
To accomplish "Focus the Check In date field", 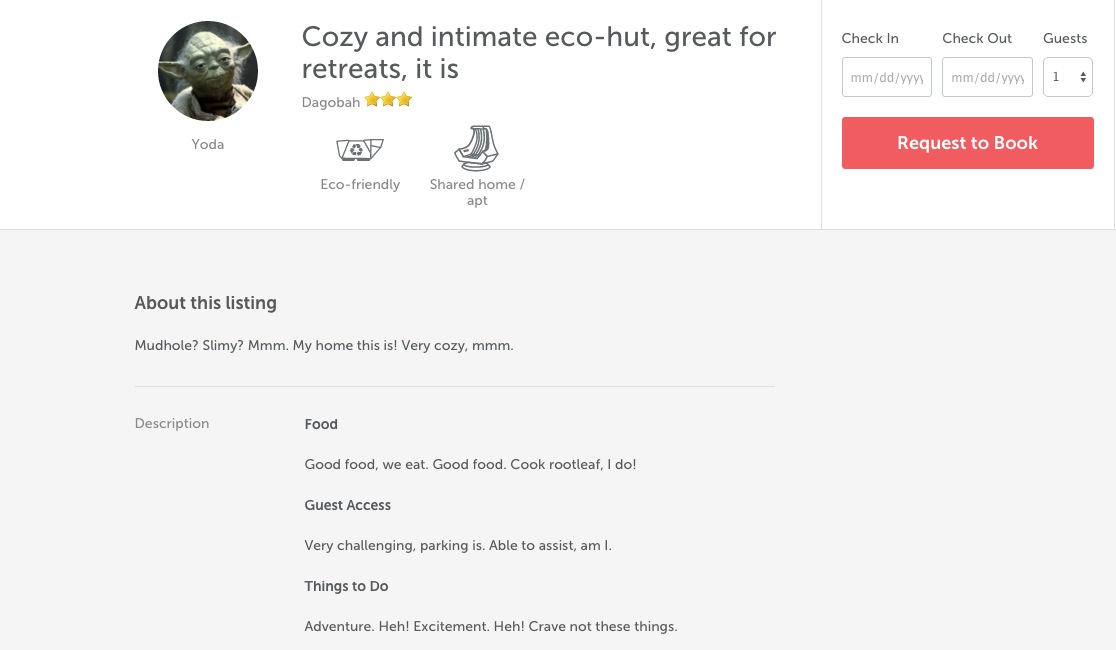I will [x=886, y=77].
